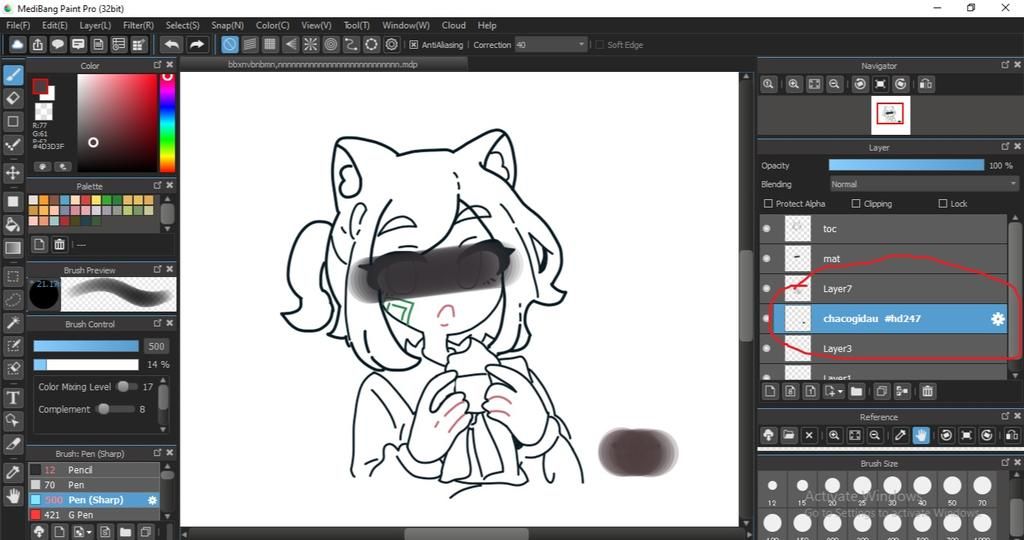Select the Magic Wand tool
This screenshot has width=1024, height=540.
point(13,323)
